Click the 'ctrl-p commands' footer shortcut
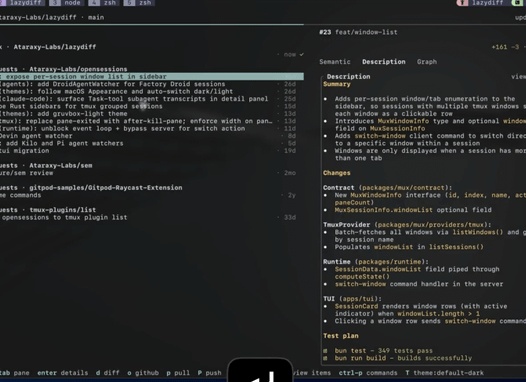 click(368, 373)
